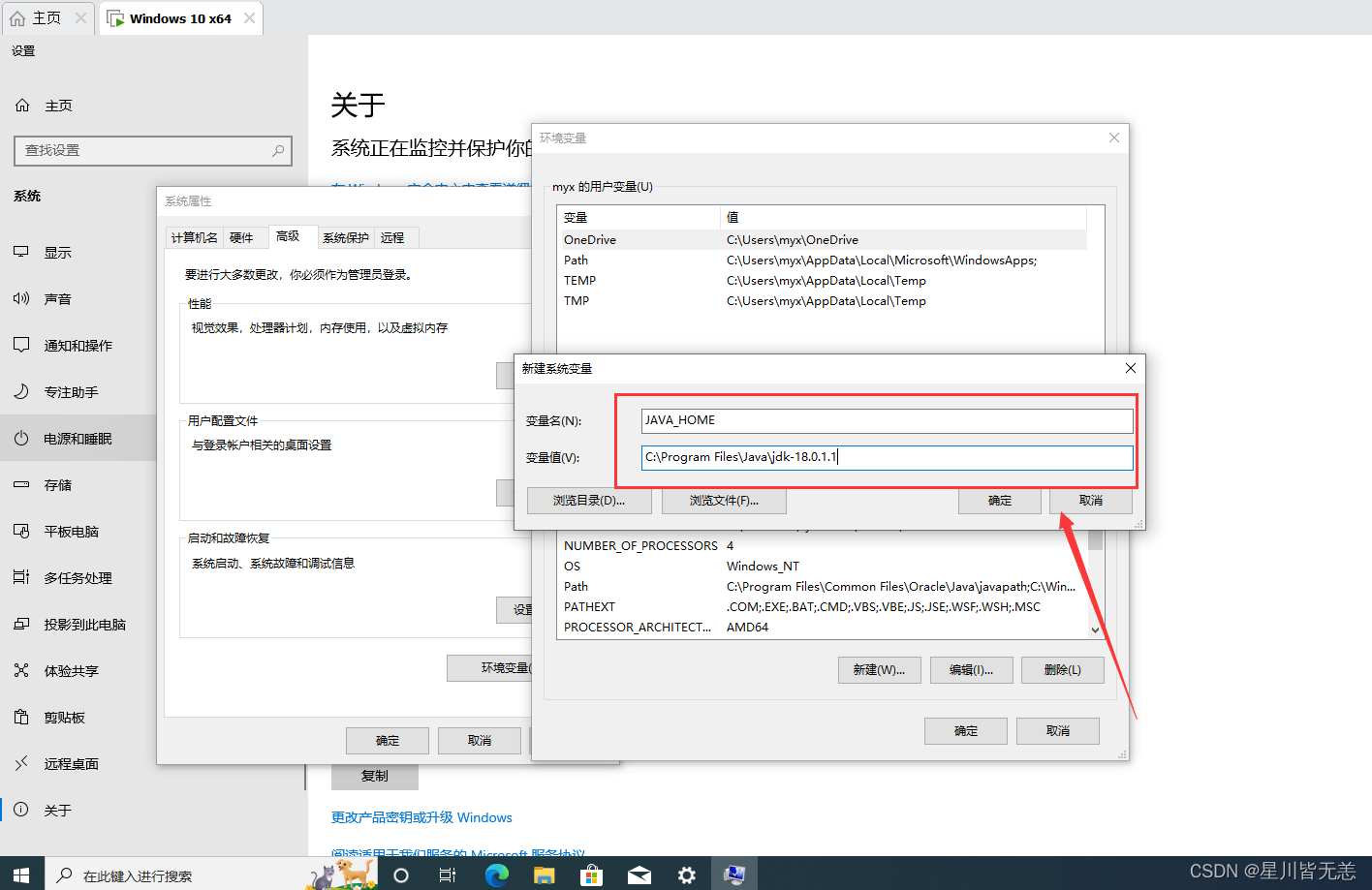Click the 多任务处理 icon
Viewport: 1372px width, 890px height.
(x=21, y=577)
